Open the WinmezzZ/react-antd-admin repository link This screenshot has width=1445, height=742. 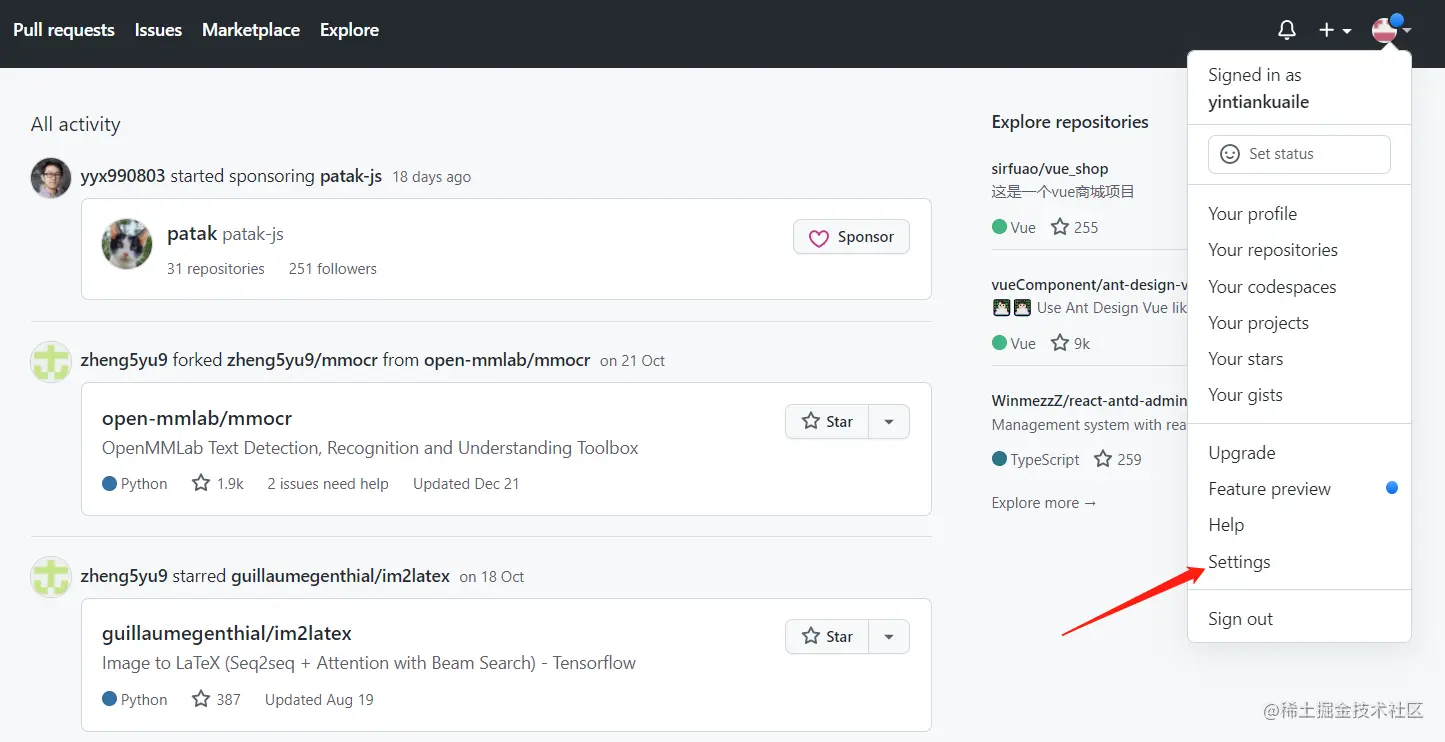pyautogui.click(x=1089, y=401)
